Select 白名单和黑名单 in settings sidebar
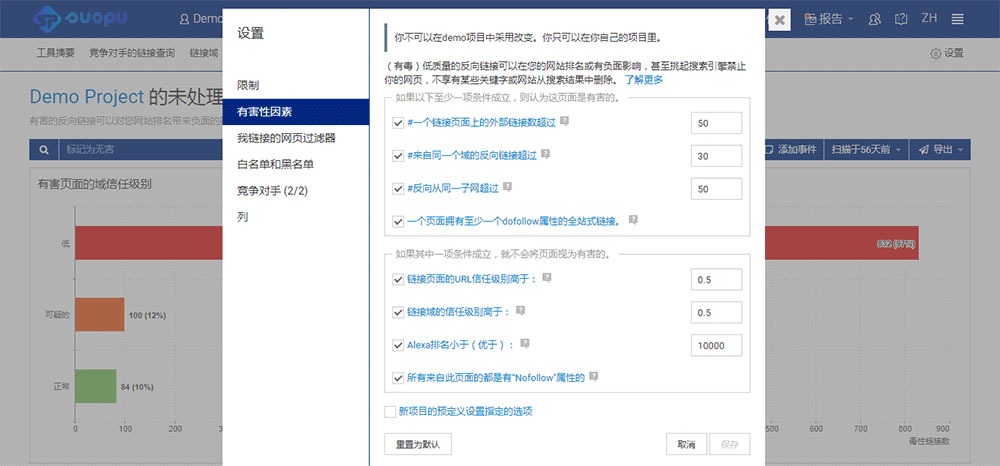Image resolution: width=1000 pixels, height=466 pixels. tap(274, 164)
